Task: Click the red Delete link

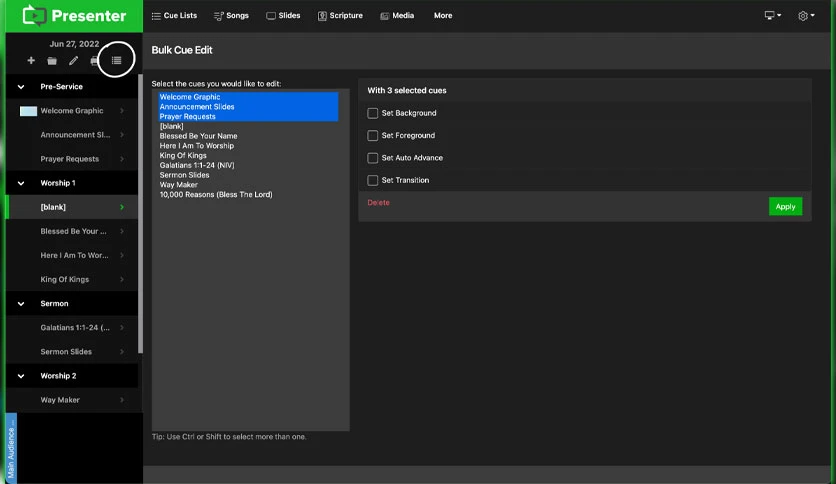Action: click(x=379, y=203)
